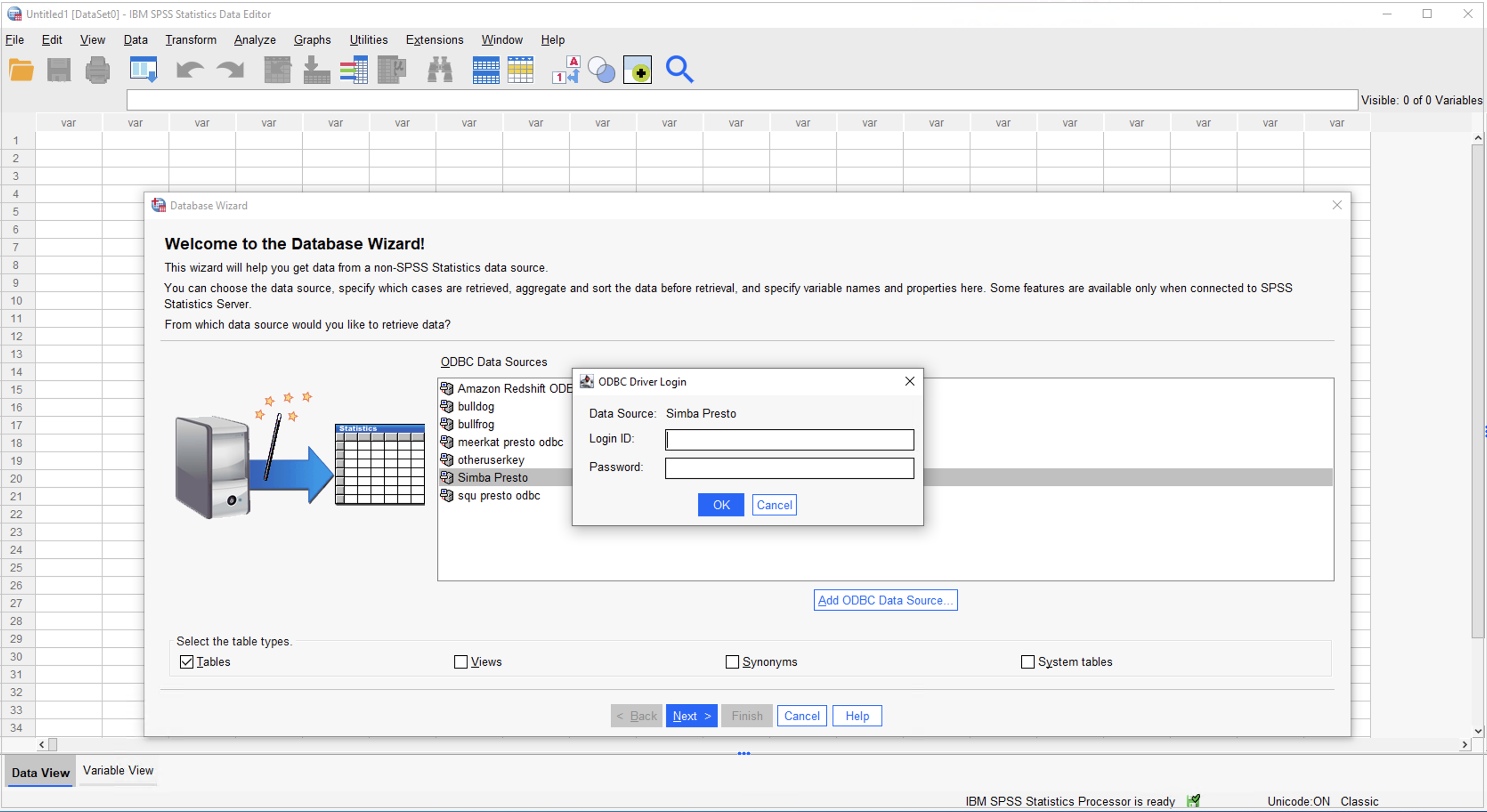Click the Open File toolbar icon

click(21, 70)
